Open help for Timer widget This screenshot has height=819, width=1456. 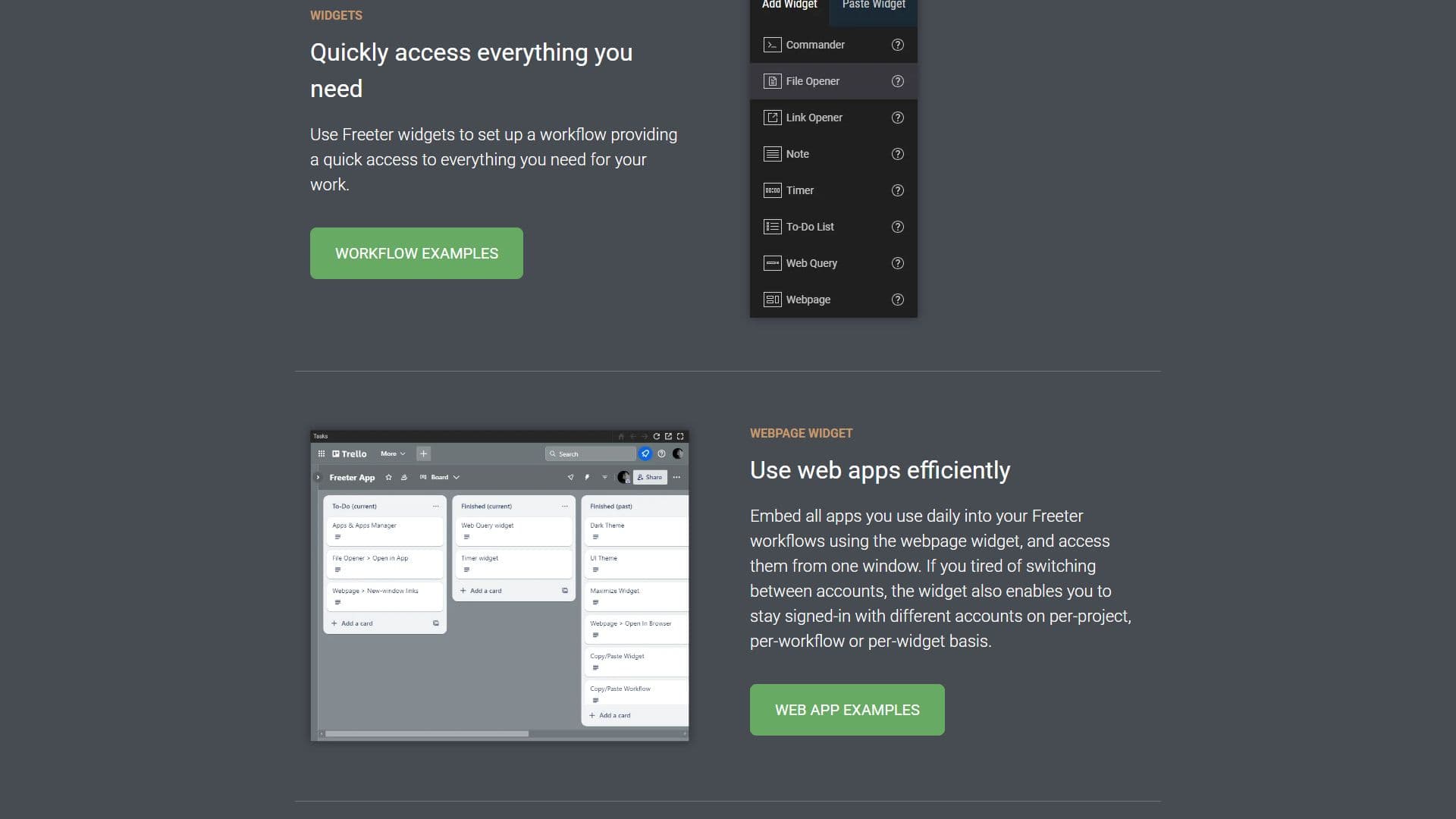[898, 190]
